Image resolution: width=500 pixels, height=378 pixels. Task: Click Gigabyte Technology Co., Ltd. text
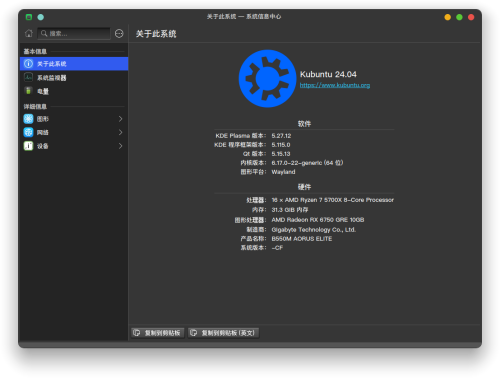[314, 230]
